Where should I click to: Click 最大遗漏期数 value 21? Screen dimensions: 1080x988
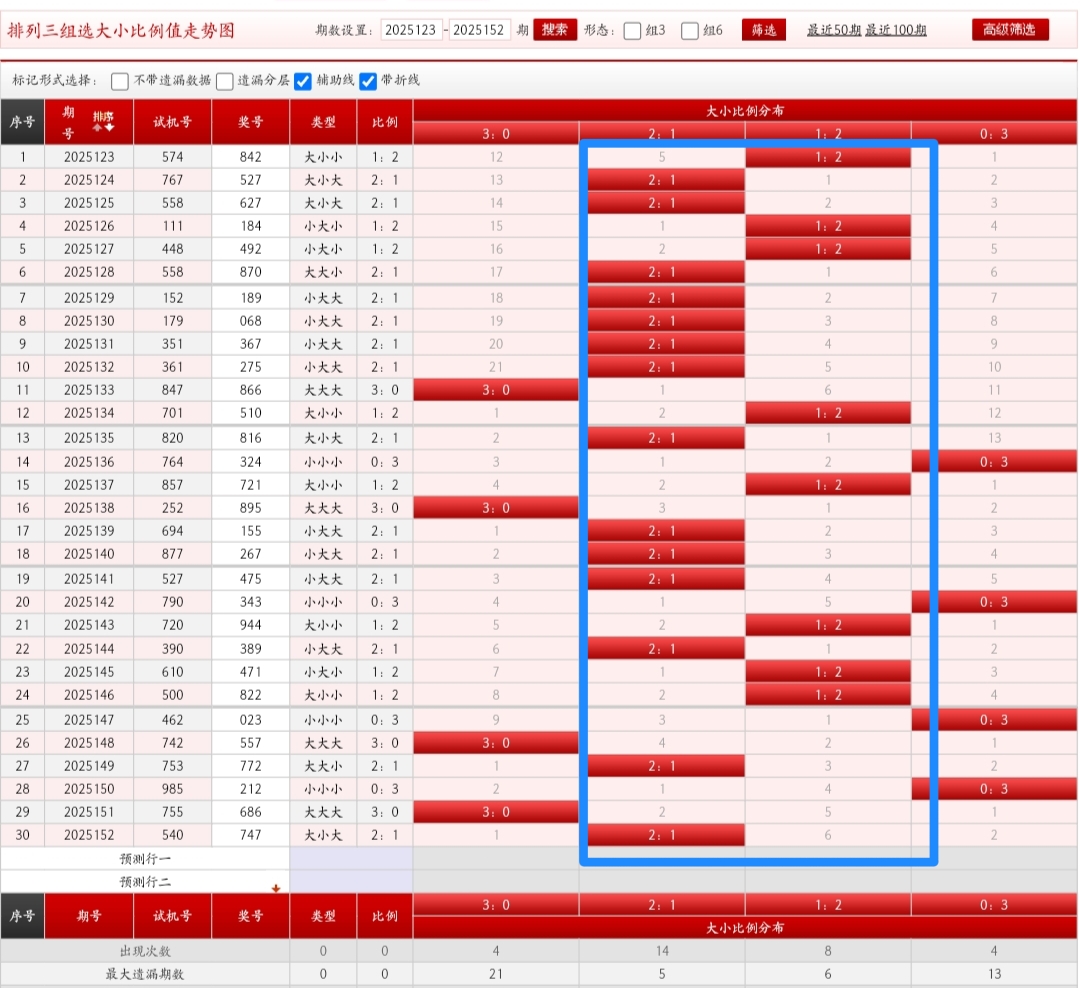(496, 974)
